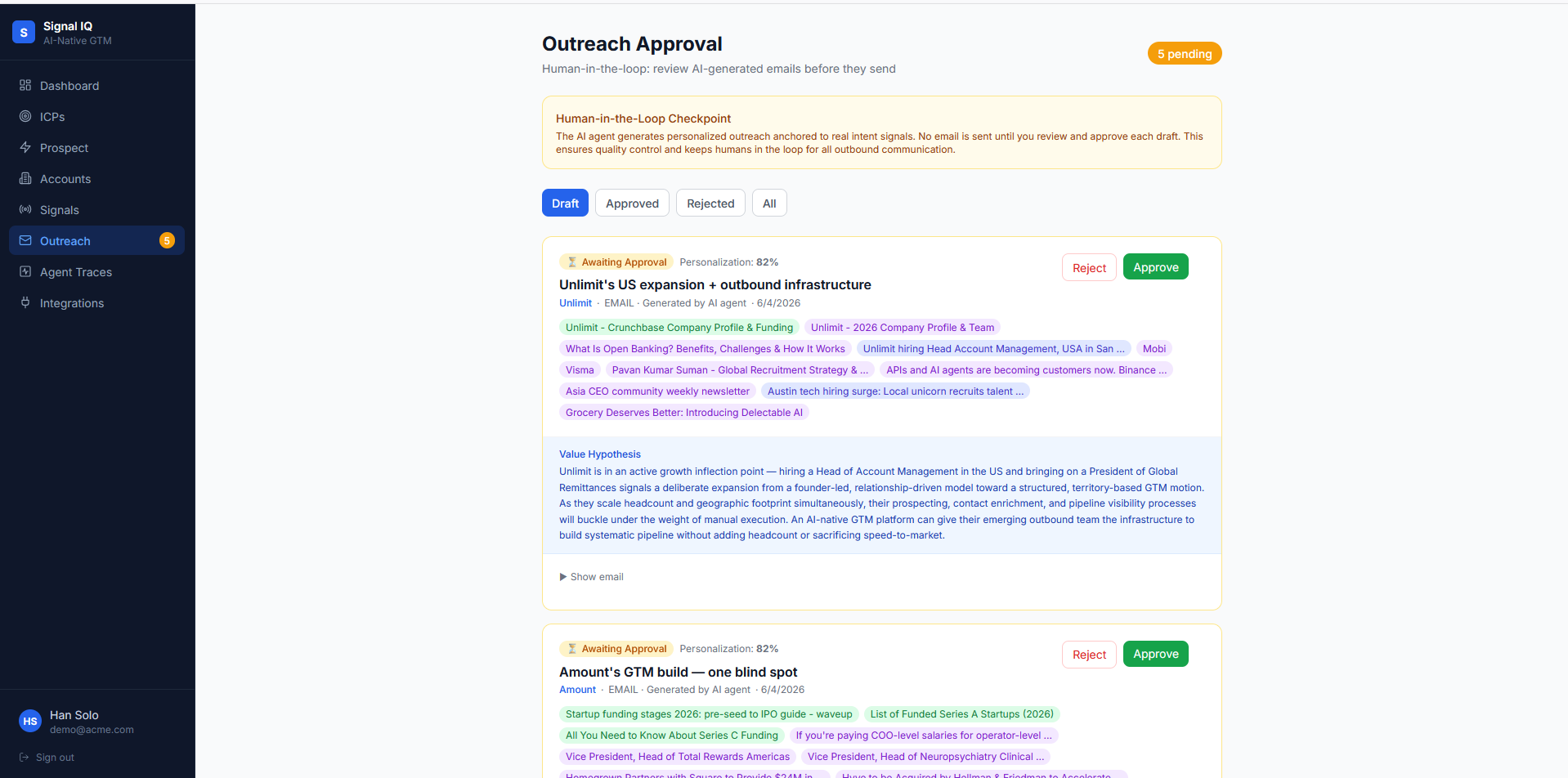The image size is (1568, 778).
Task: Approve the Amount GTM build draft
Action: [x=1156, y=654]
